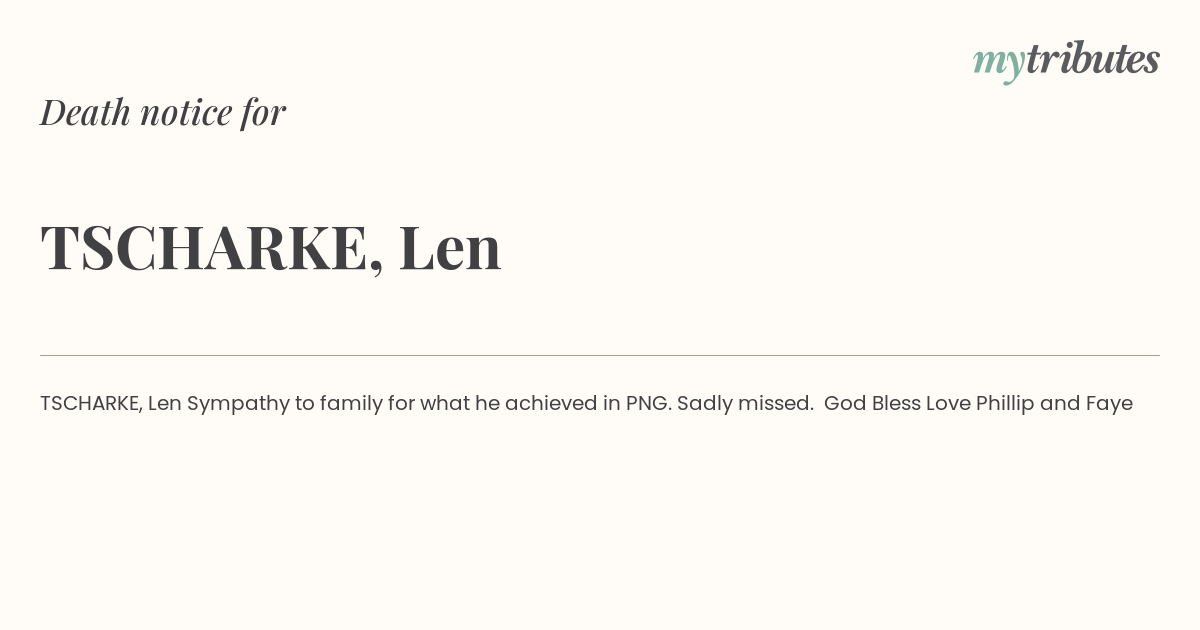
Task: Click the "TSCHARKE, Len" main heading
Action: tap(271, 248)
